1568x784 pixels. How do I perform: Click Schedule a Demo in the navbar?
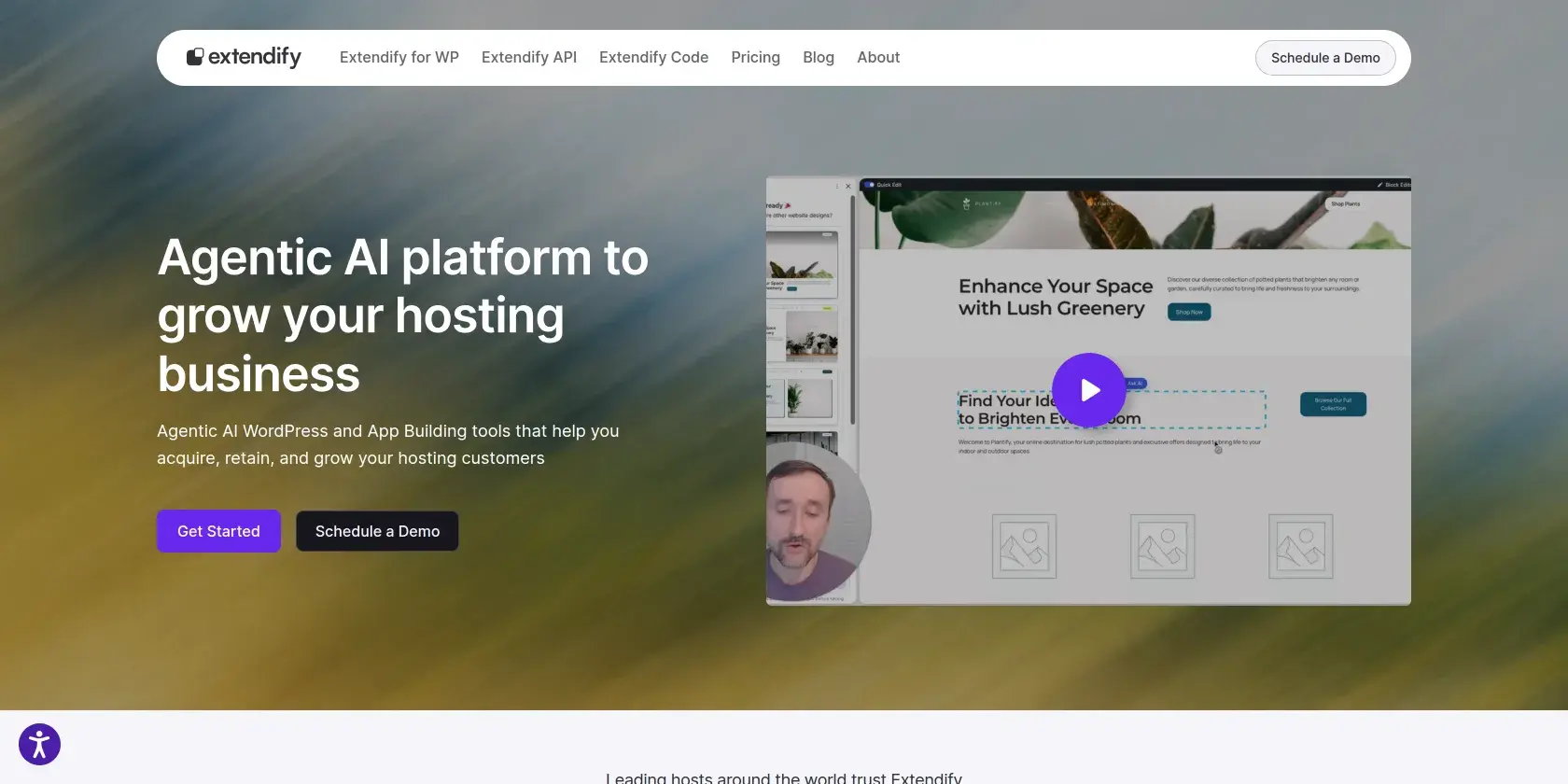tap(1325, 58)
